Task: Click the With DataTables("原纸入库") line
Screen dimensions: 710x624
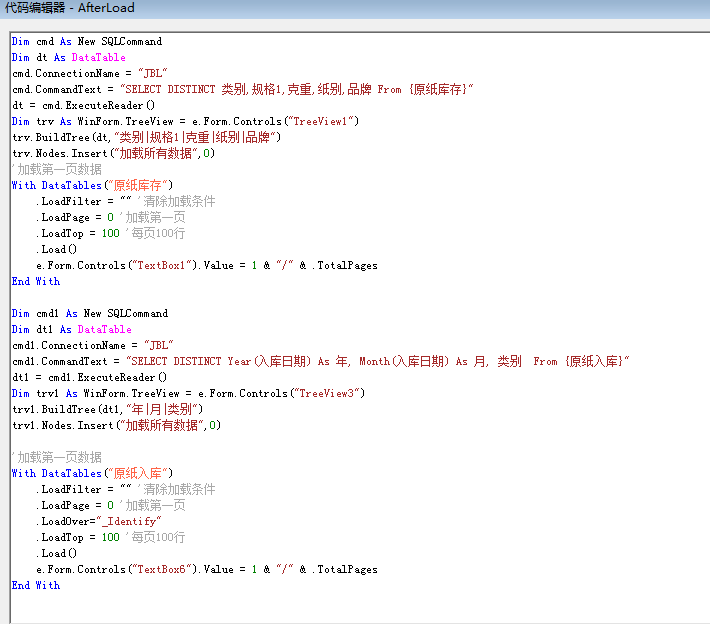Action: (x=92, y=473)
